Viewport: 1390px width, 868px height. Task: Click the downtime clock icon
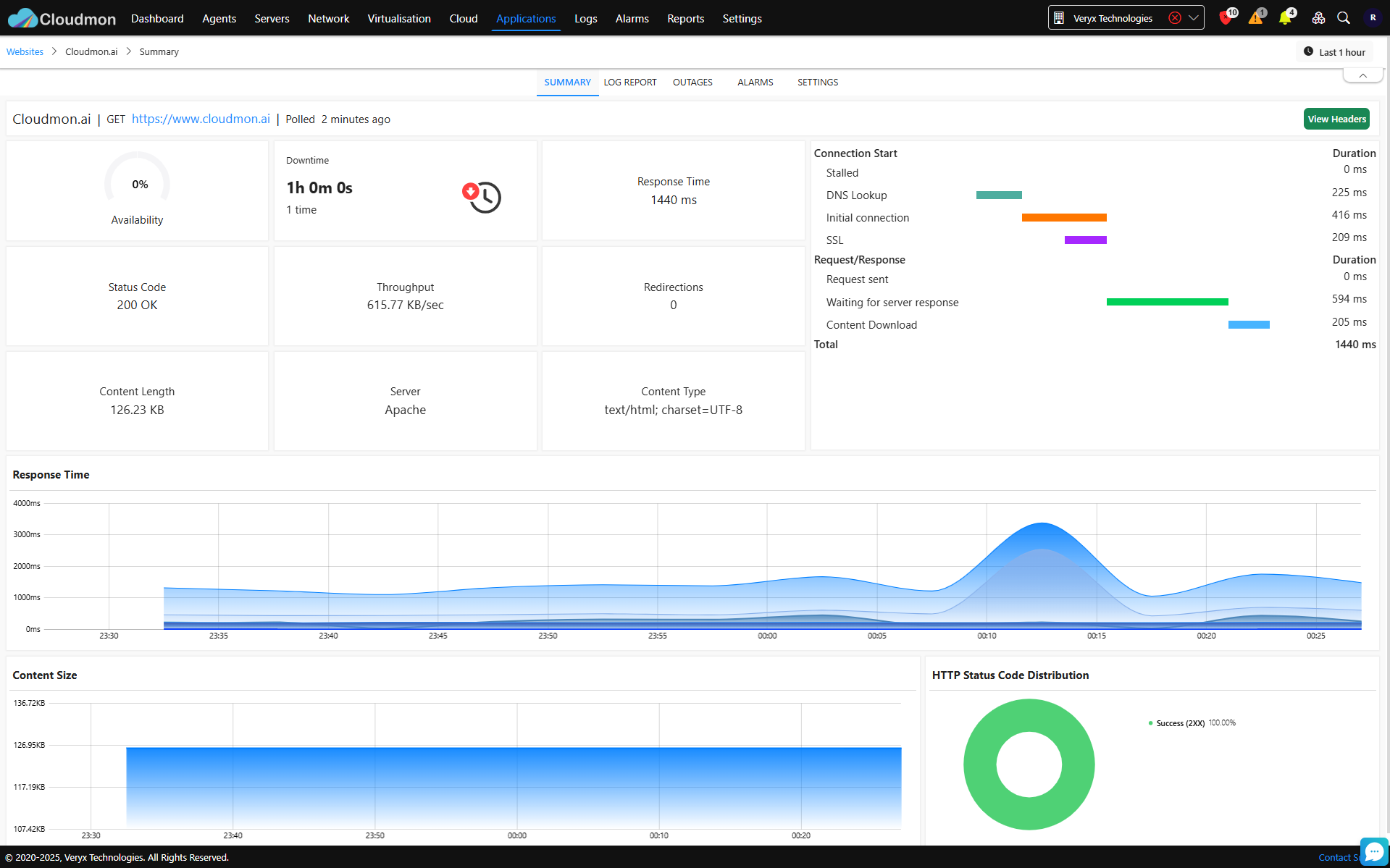click(482, 197)
